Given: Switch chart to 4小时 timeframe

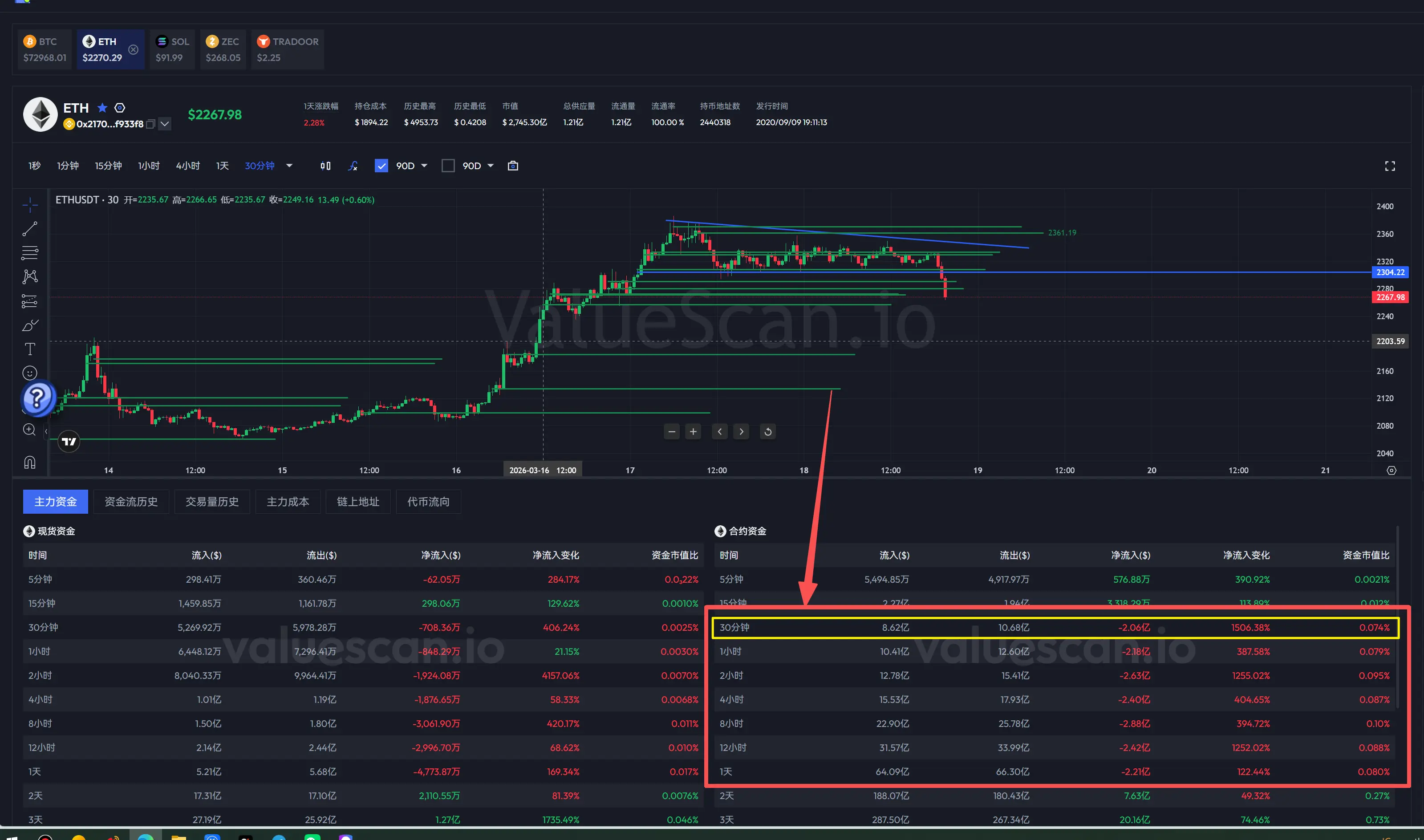Looking at the screenshot, I should click(187, 166).
